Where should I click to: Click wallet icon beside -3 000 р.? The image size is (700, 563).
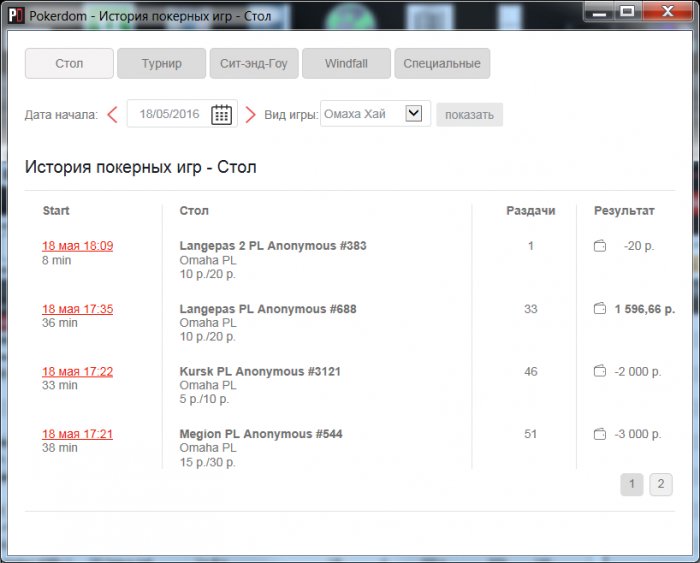click(x=600, y=434)
